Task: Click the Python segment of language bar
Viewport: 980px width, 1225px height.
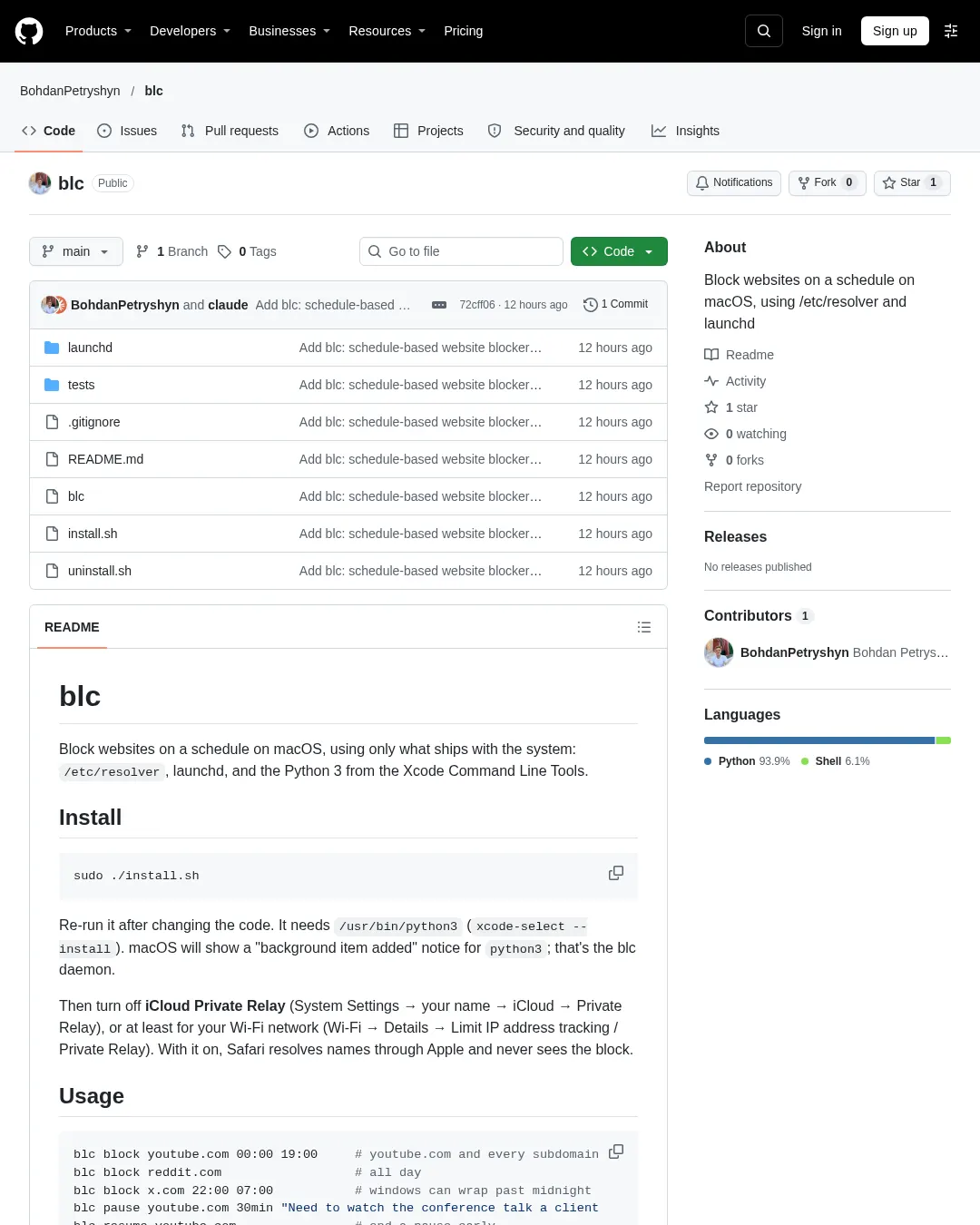Action: [x=819, y=740]
